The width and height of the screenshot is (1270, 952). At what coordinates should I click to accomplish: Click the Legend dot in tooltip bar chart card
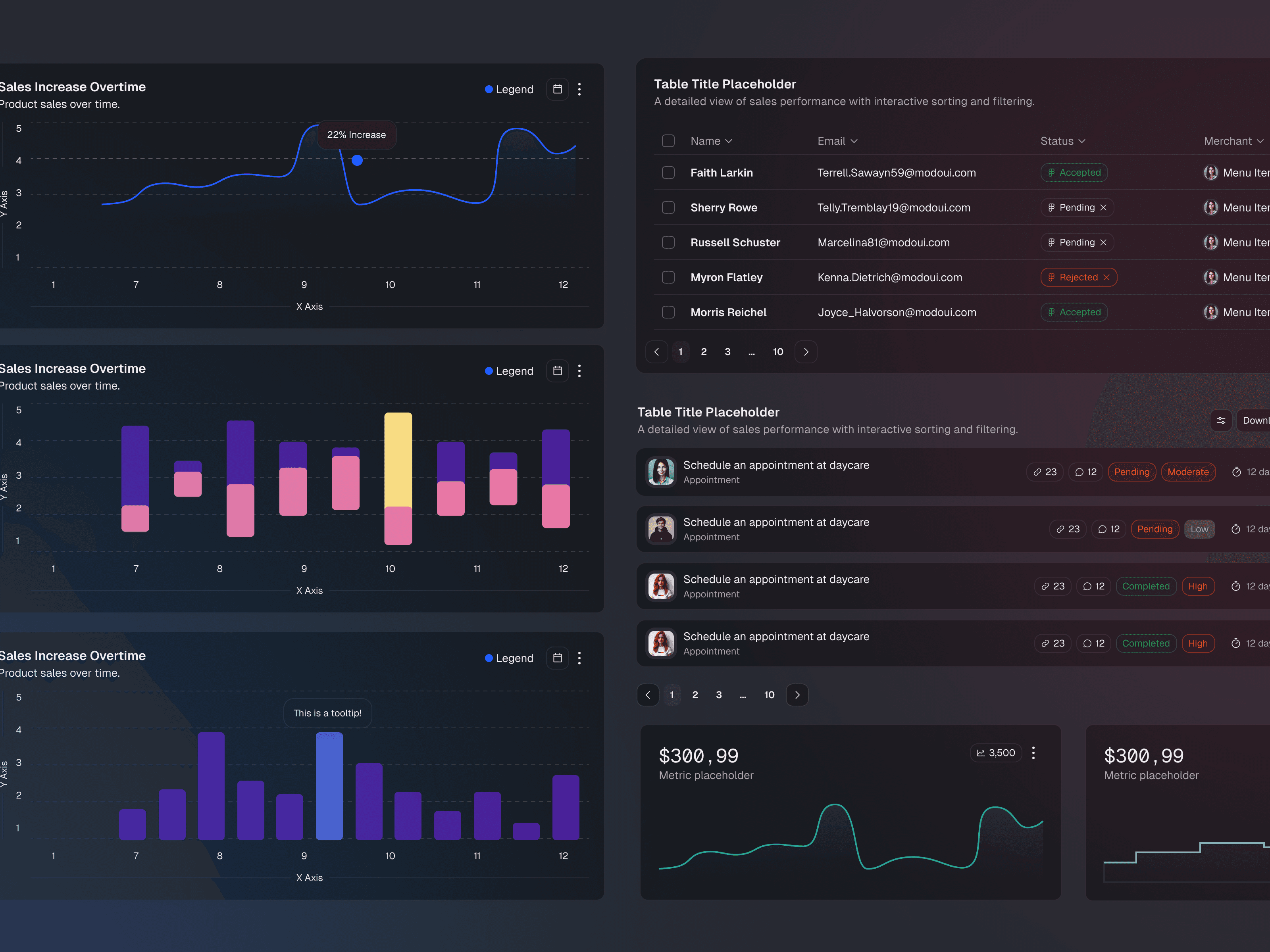click(x=489, y=658)
